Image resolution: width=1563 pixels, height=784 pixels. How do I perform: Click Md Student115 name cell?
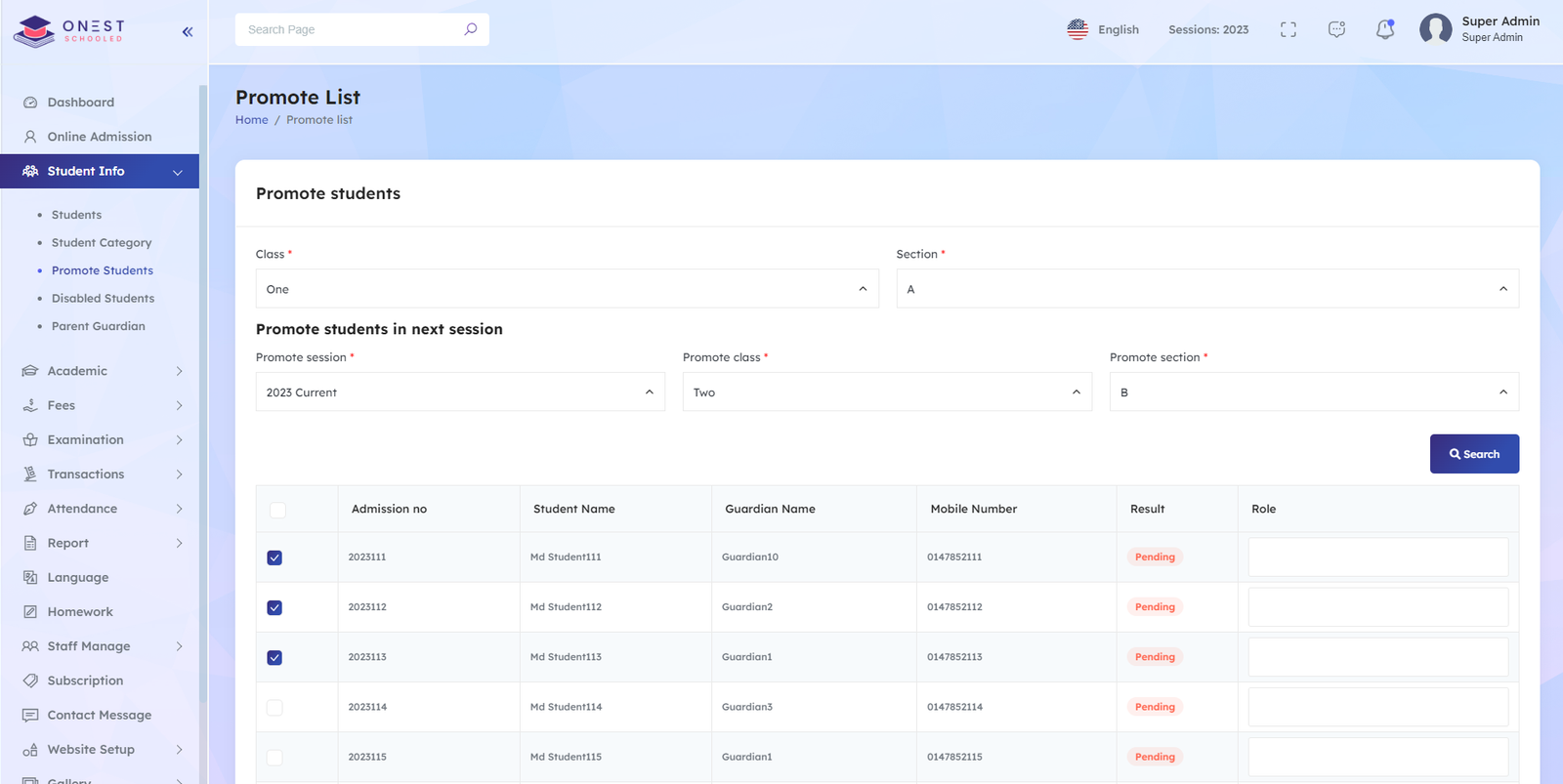point(566,757)
